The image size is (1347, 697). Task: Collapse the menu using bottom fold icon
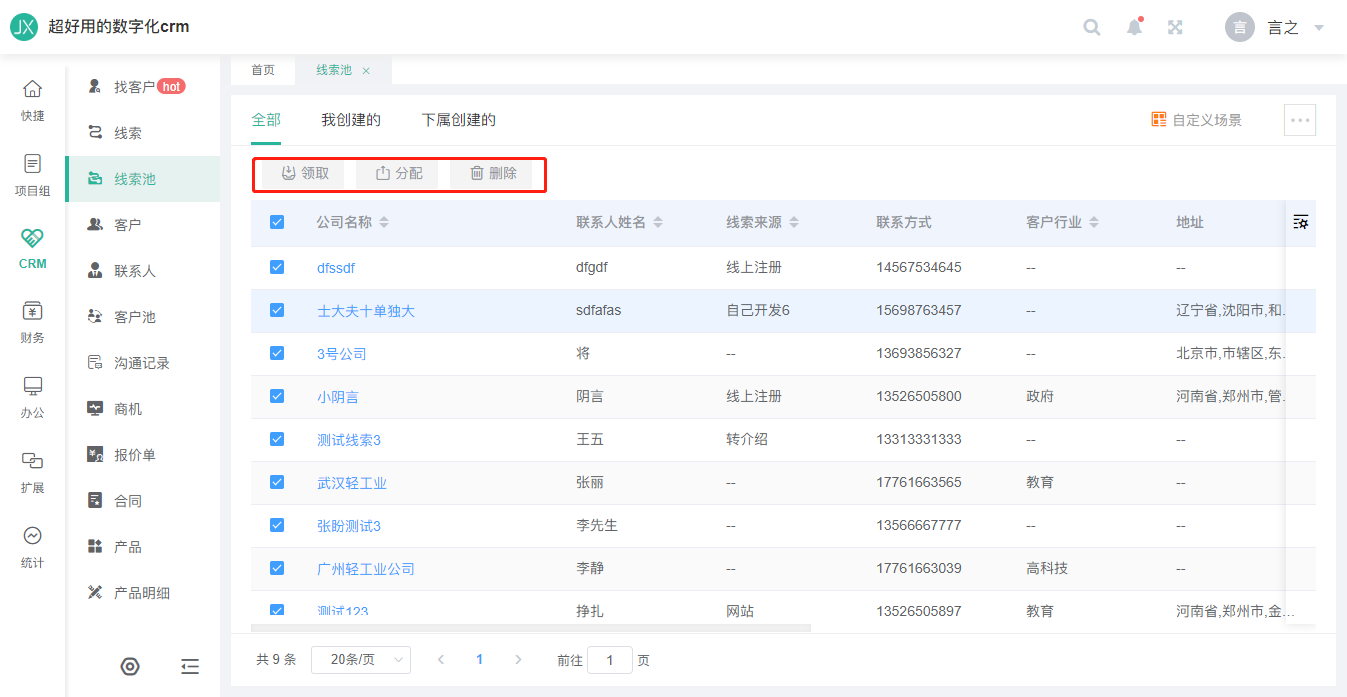190,666
